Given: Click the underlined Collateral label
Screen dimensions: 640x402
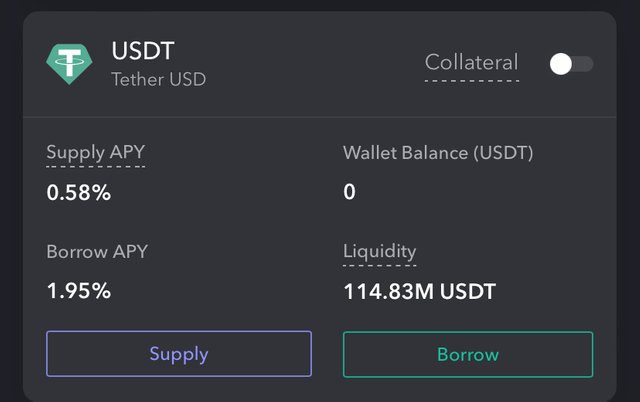Looking at the screenshot, I should 472,62.
